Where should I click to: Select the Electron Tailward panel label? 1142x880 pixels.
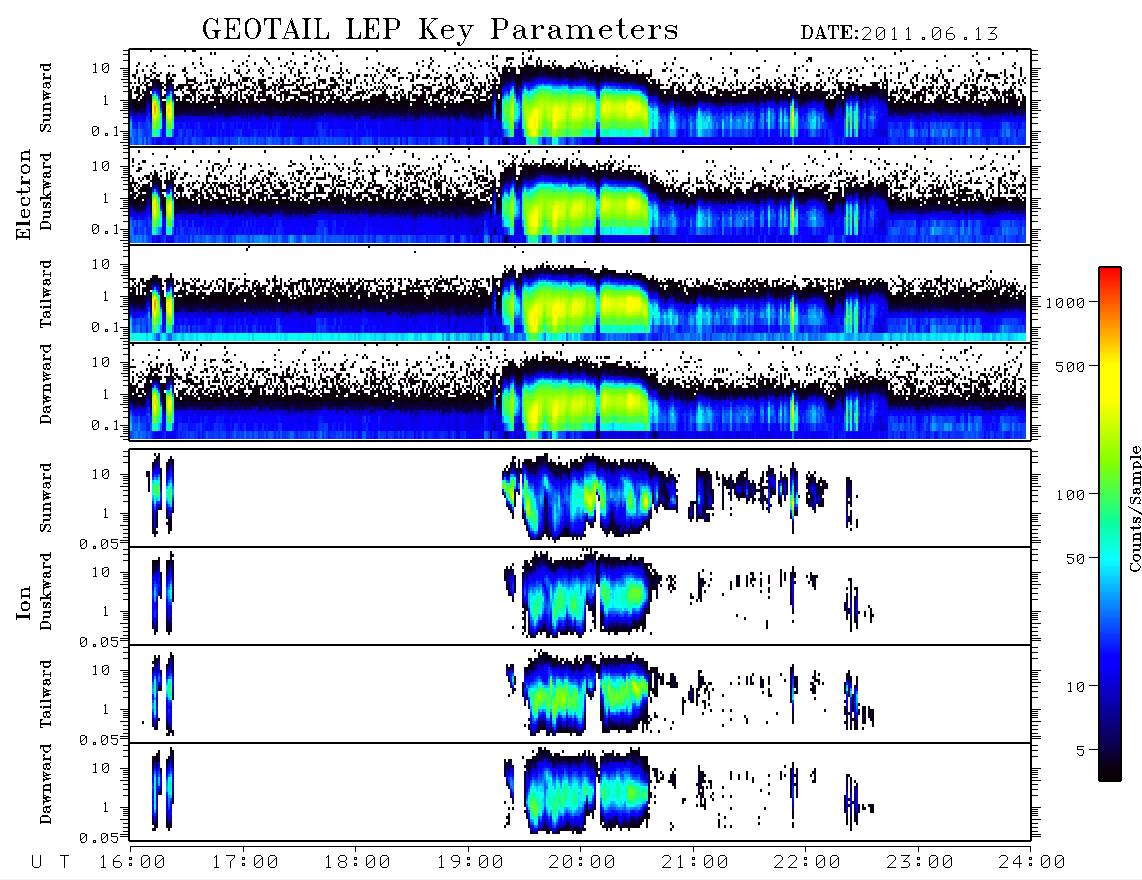(46, 294)
